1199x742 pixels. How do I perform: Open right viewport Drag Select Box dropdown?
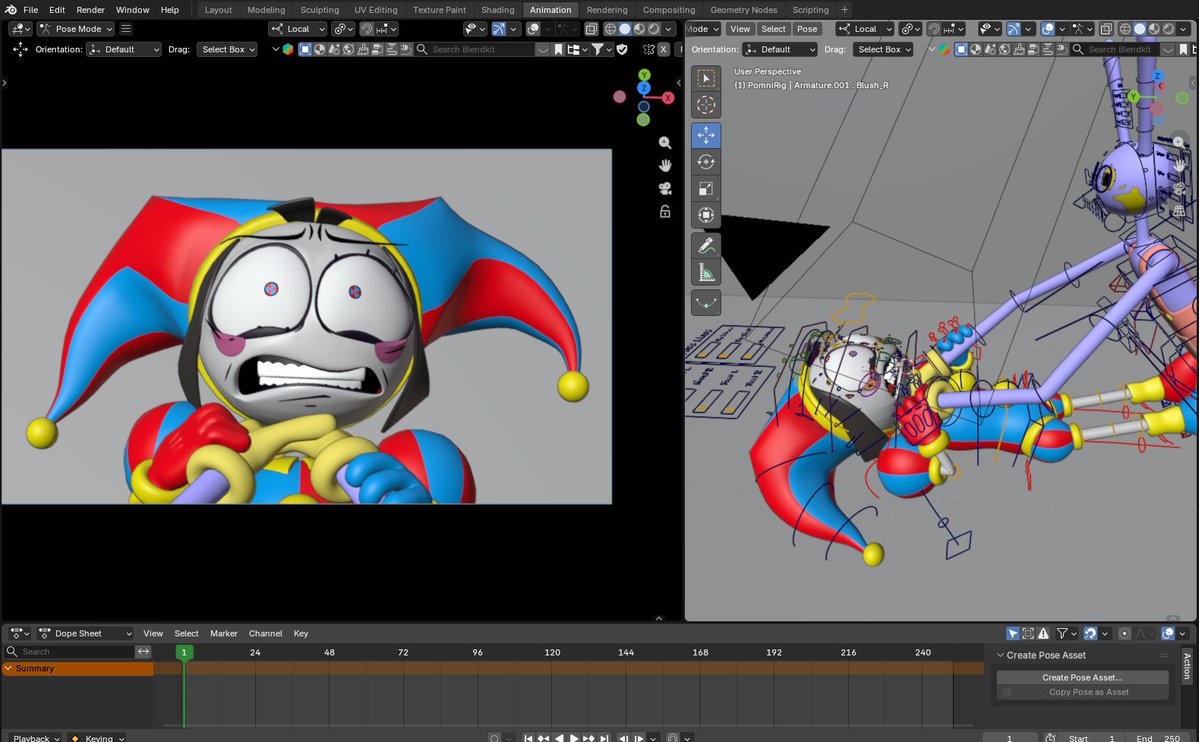point(883,49)
